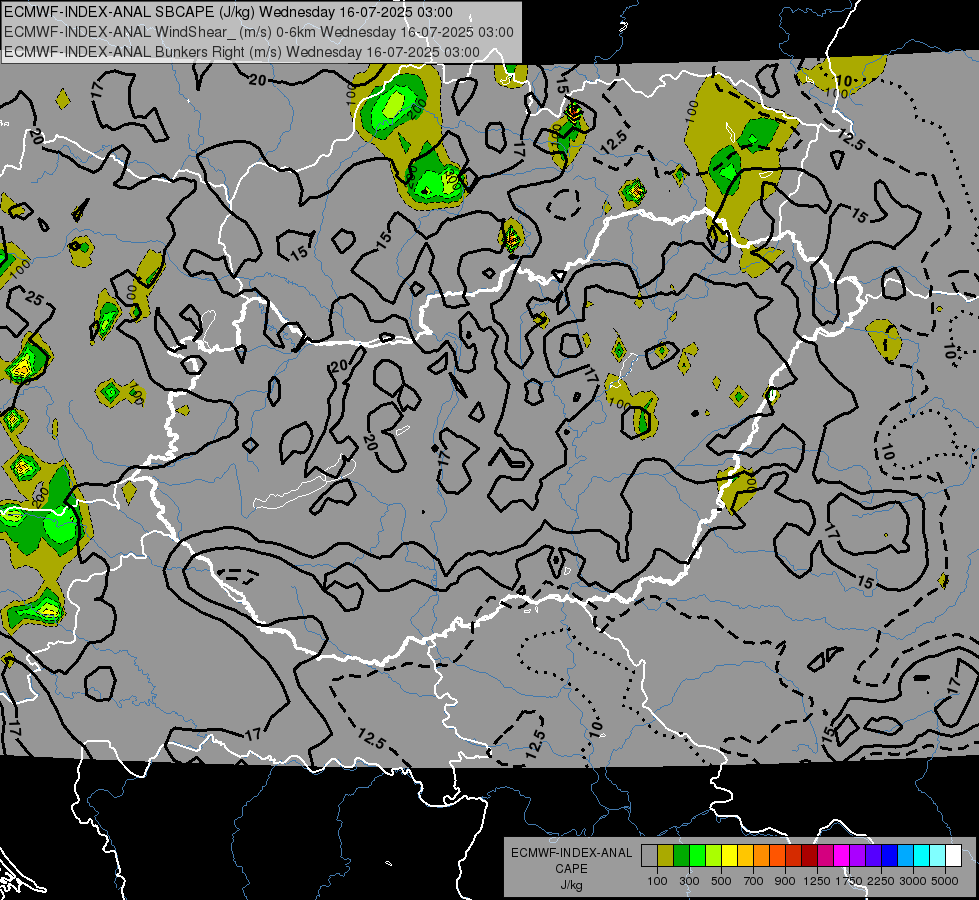The image size is (979, 900).
Task: Pick the cyan swatch right of 3000 tick
Action: 922,856
